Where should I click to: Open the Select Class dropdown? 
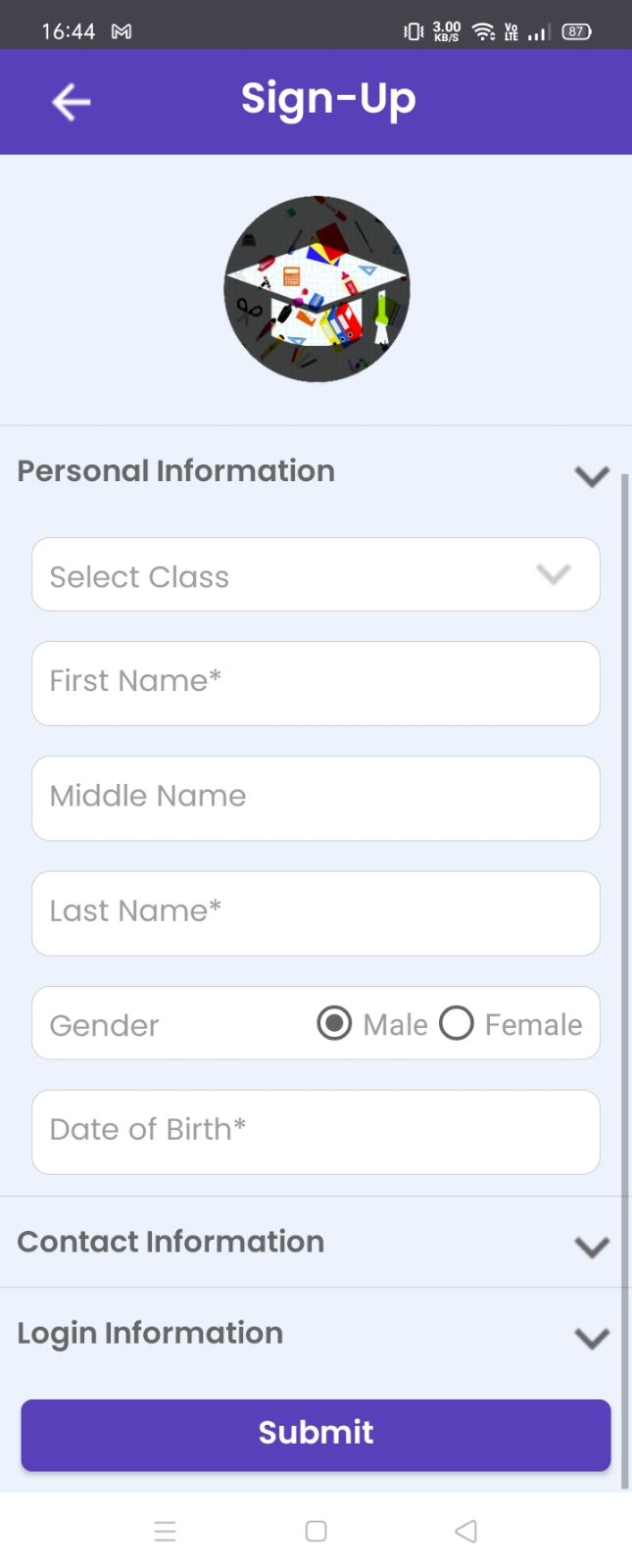[316, 574]
